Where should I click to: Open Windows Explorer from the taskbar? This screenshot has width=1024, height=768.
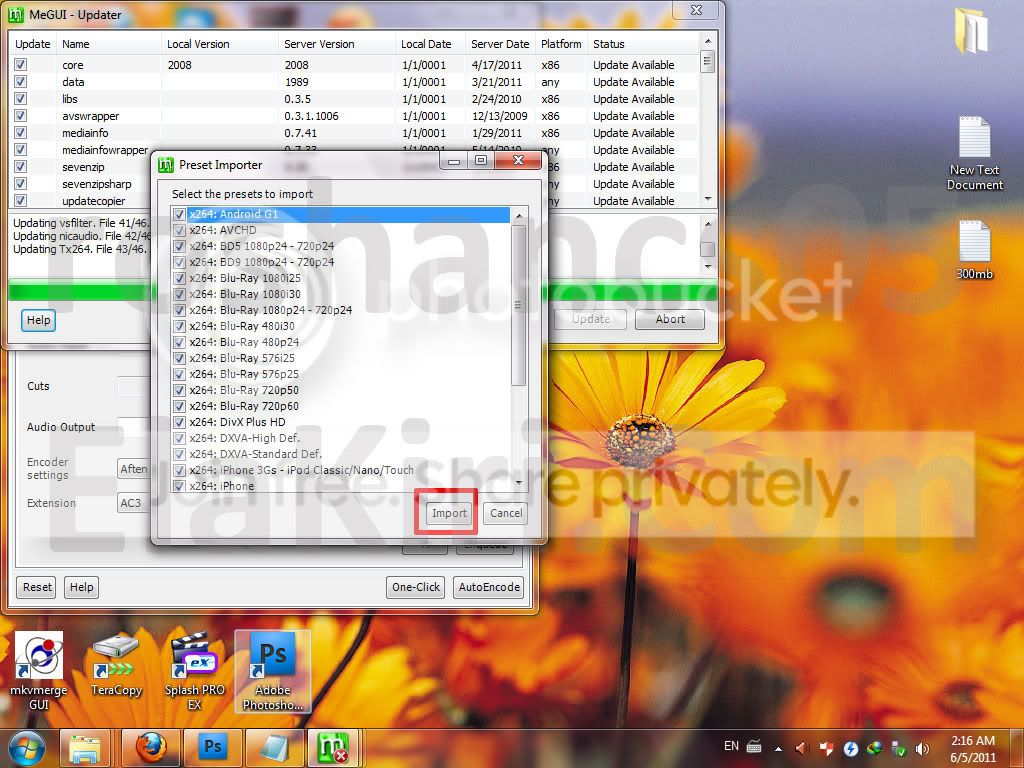tap(85, 748)
